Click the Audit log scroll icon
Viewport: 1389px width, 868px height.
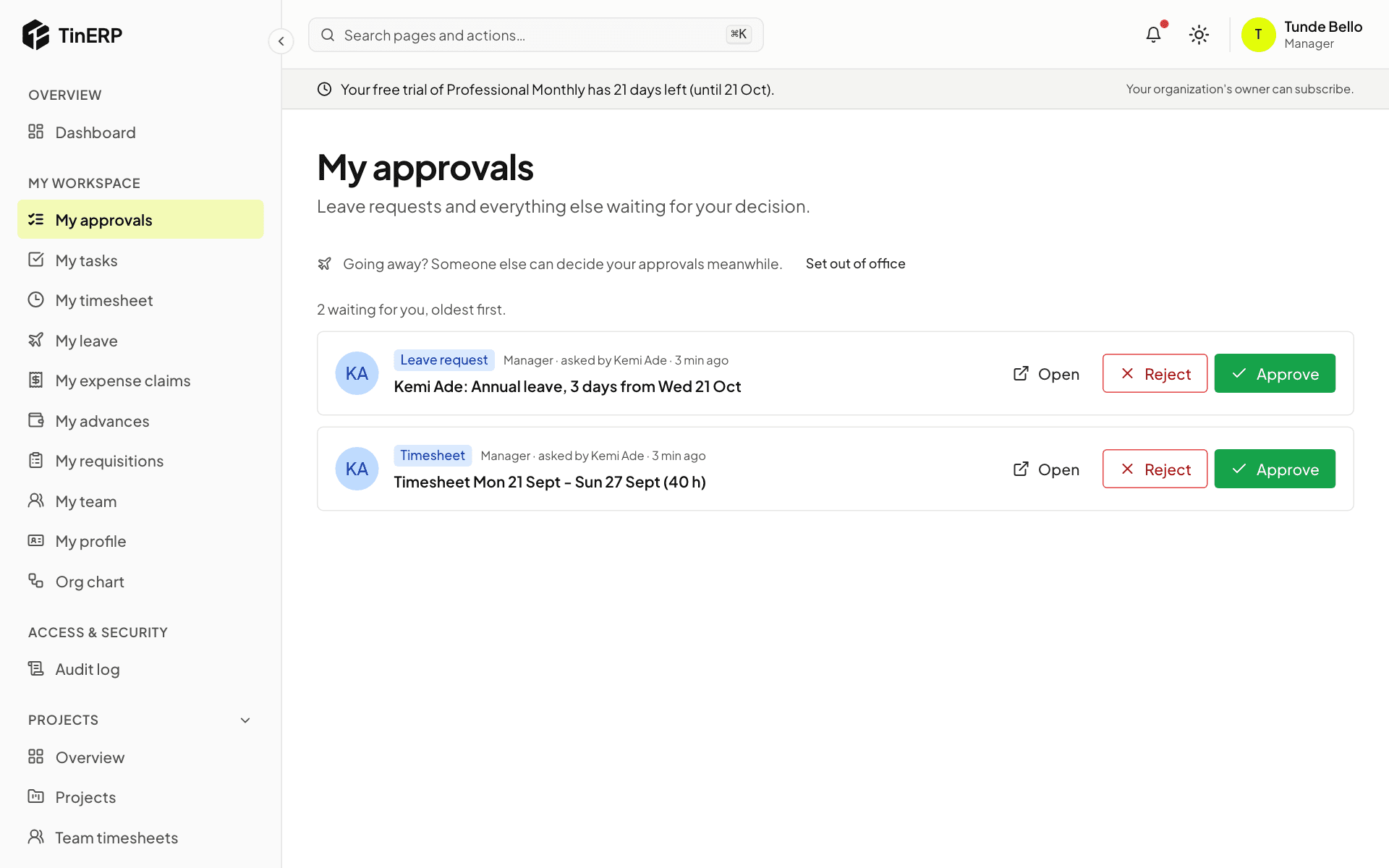(35, 668)
